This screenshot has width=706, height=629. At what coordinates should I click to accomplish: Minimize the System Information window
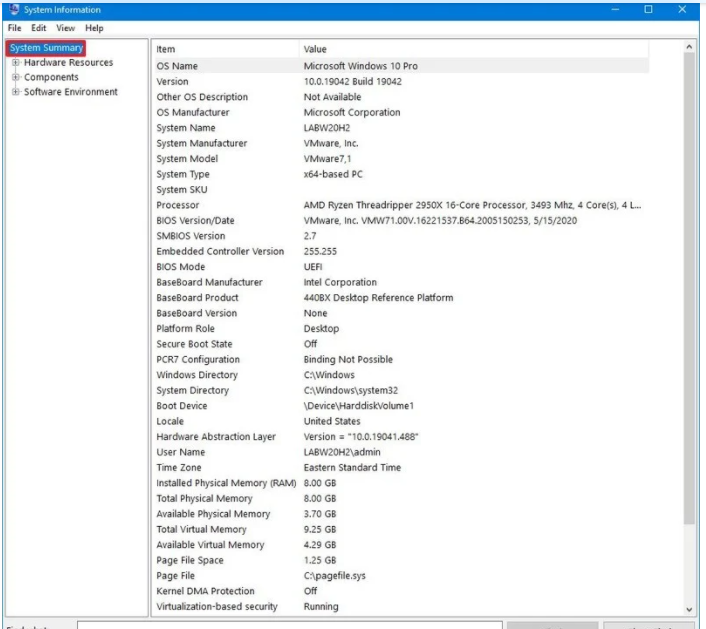pyautogui.click(x=615, y=9)
